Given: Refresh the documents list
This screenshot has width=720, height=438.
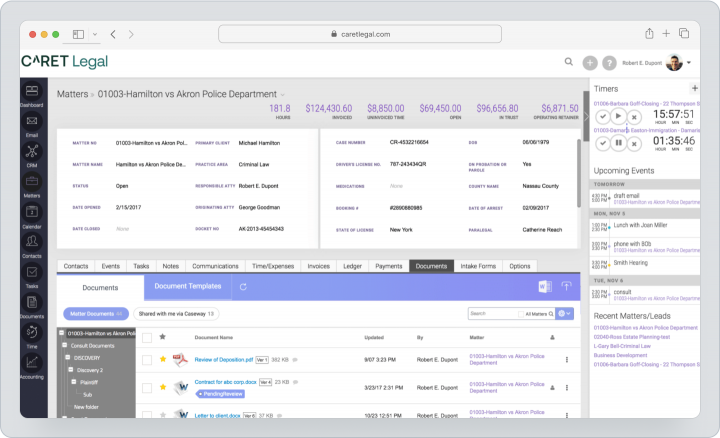Looking at the screenshot, I should (243, 287).
